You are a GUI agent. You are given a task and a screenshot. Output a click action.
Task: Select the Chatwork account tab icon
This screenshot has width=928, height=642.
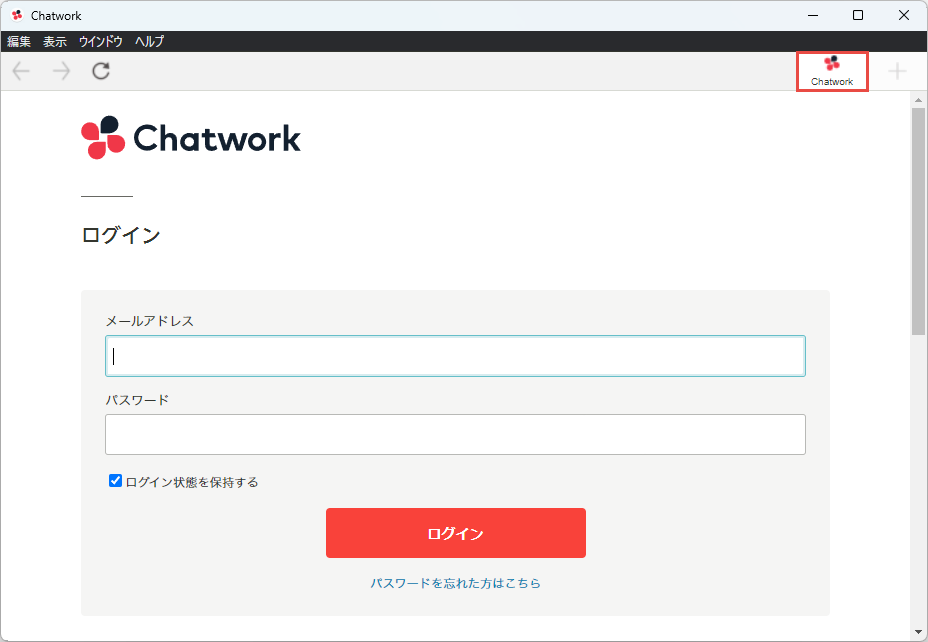tap(832, 71)
